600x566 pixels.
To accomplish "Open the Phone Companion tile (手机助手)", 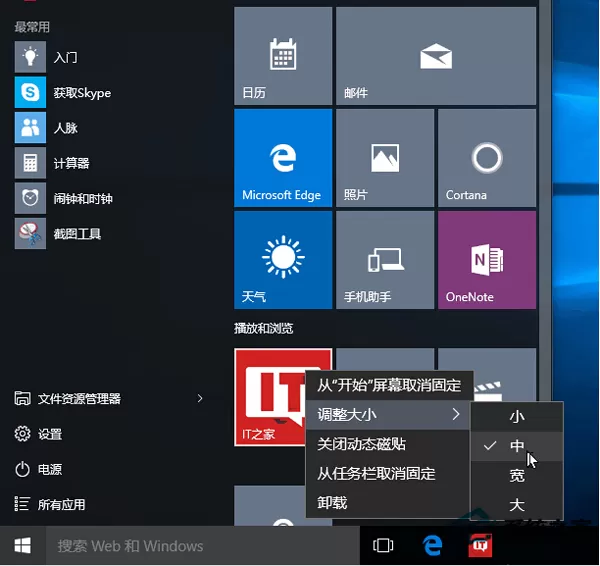I will [385, 260].
